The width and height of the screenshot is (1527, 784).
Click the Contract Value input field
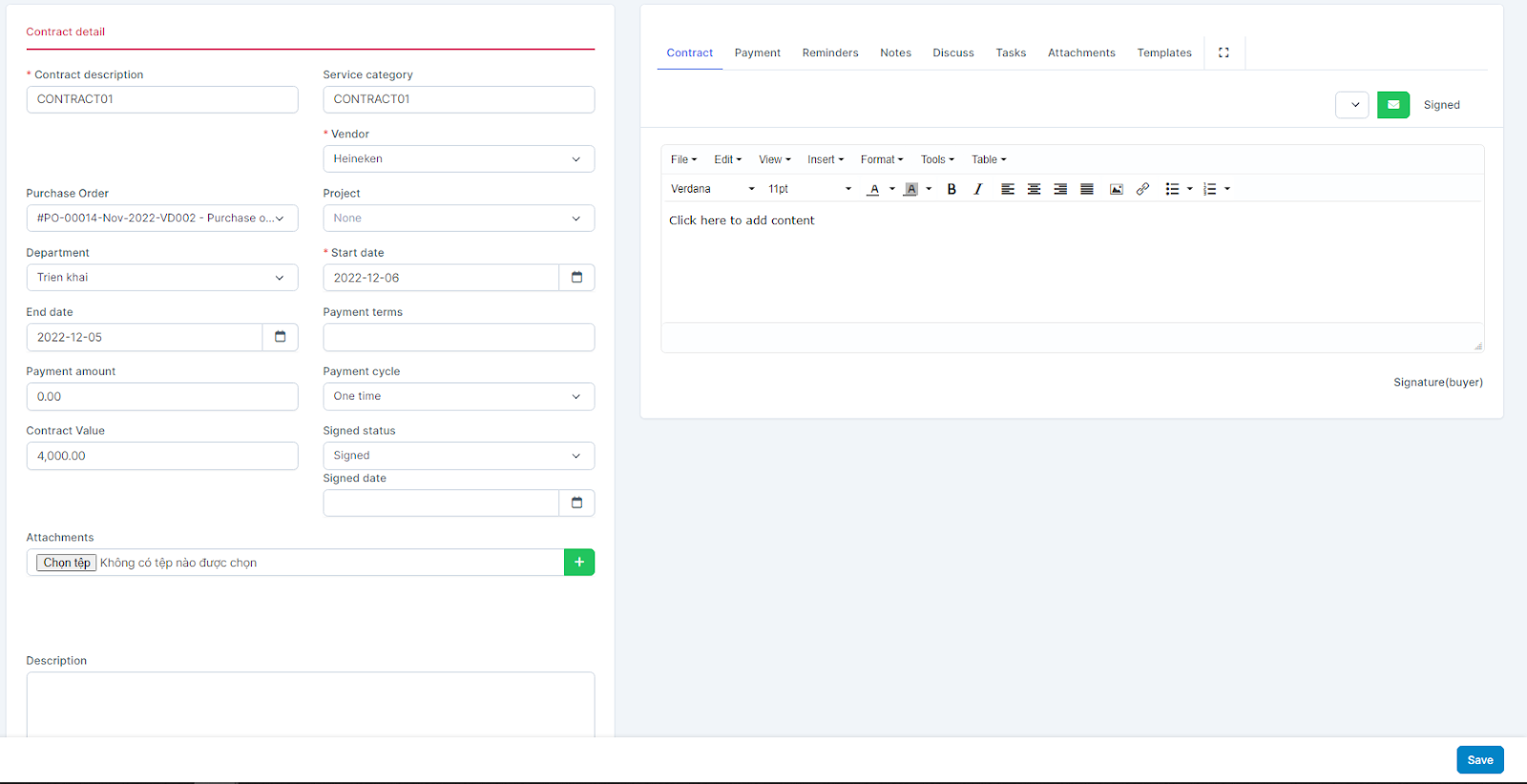pos(162,456)
